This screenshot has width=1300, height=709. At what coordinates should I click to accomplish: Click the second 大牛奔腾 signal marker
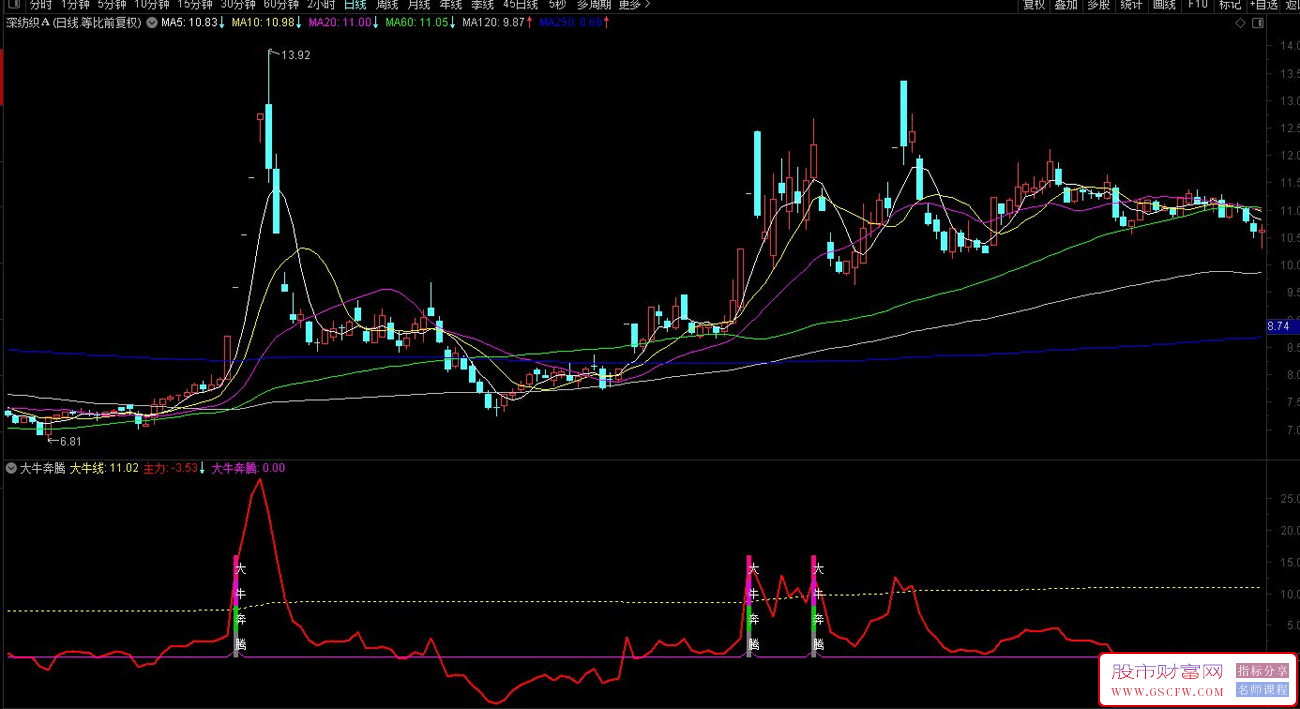[753, 606]
